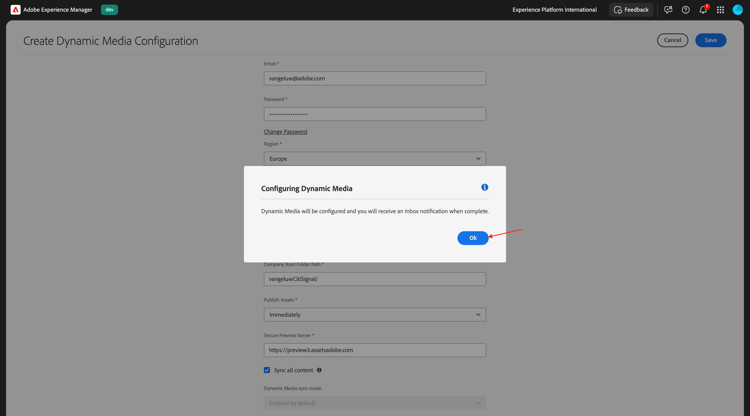Open the notifications bell icon
The height and width of the screenshot is (416, 750).
coord(703,10)
